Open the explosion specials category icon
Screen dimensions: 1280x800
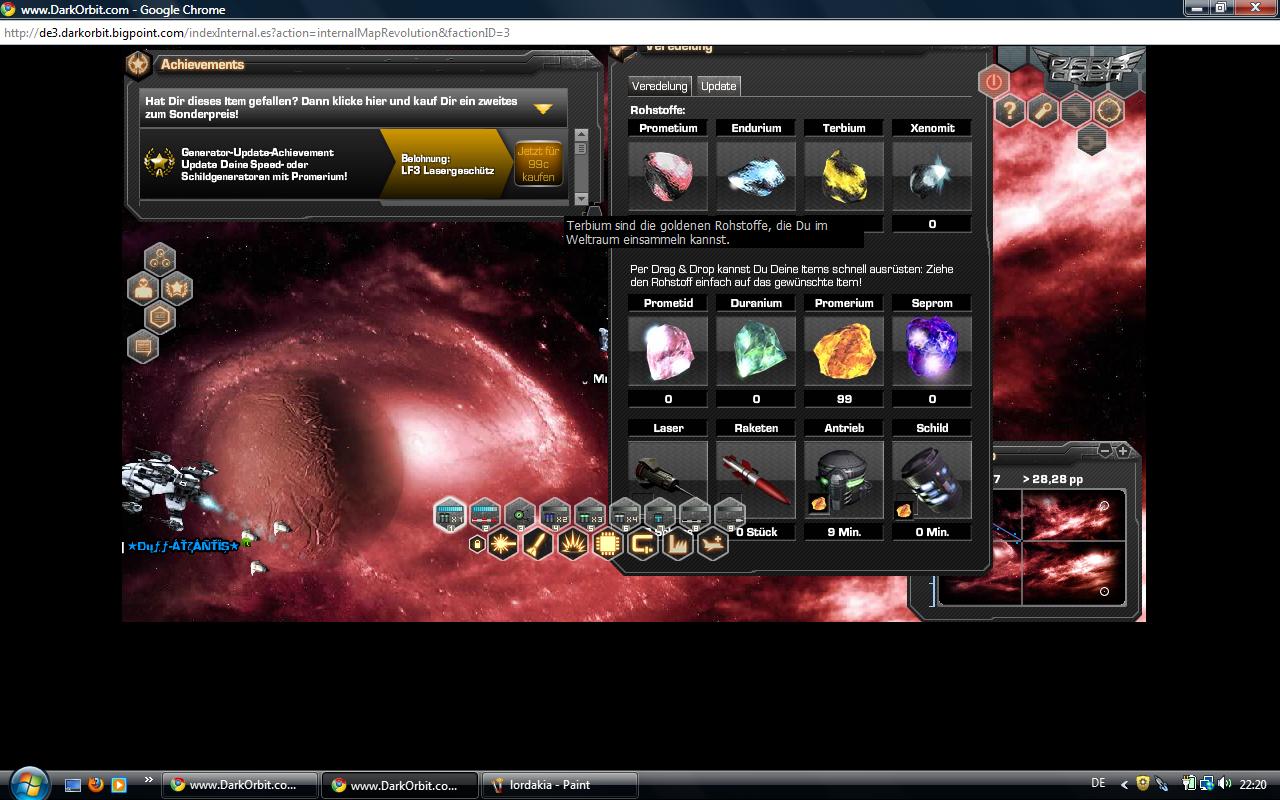click(x=573, y=545)
